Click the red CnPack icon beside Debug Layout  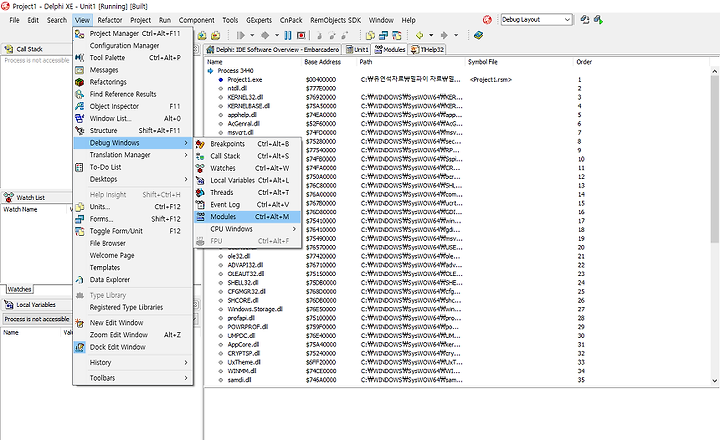click(x=487, y=20)
